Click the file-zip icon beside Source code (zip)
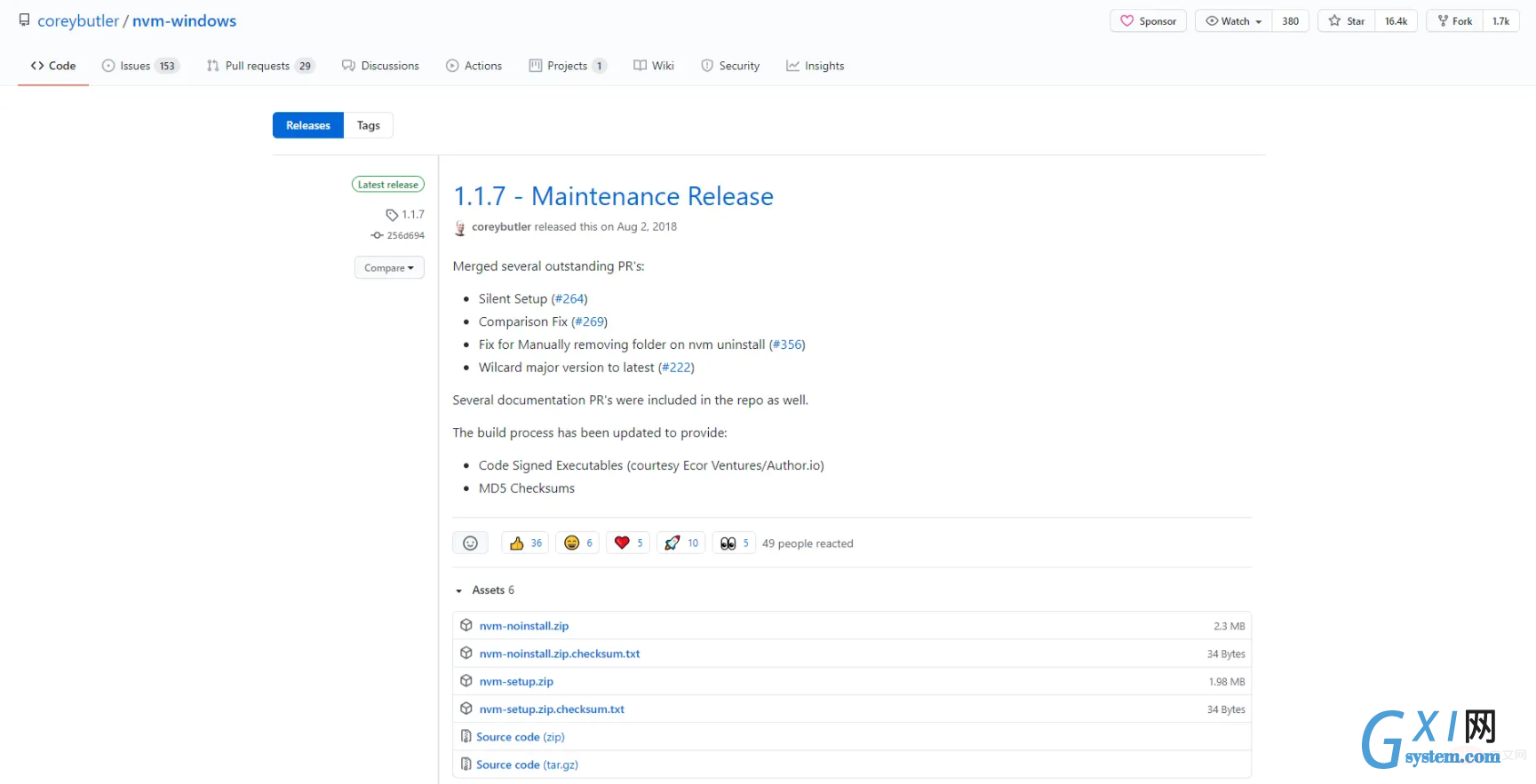 coord(466,736)
